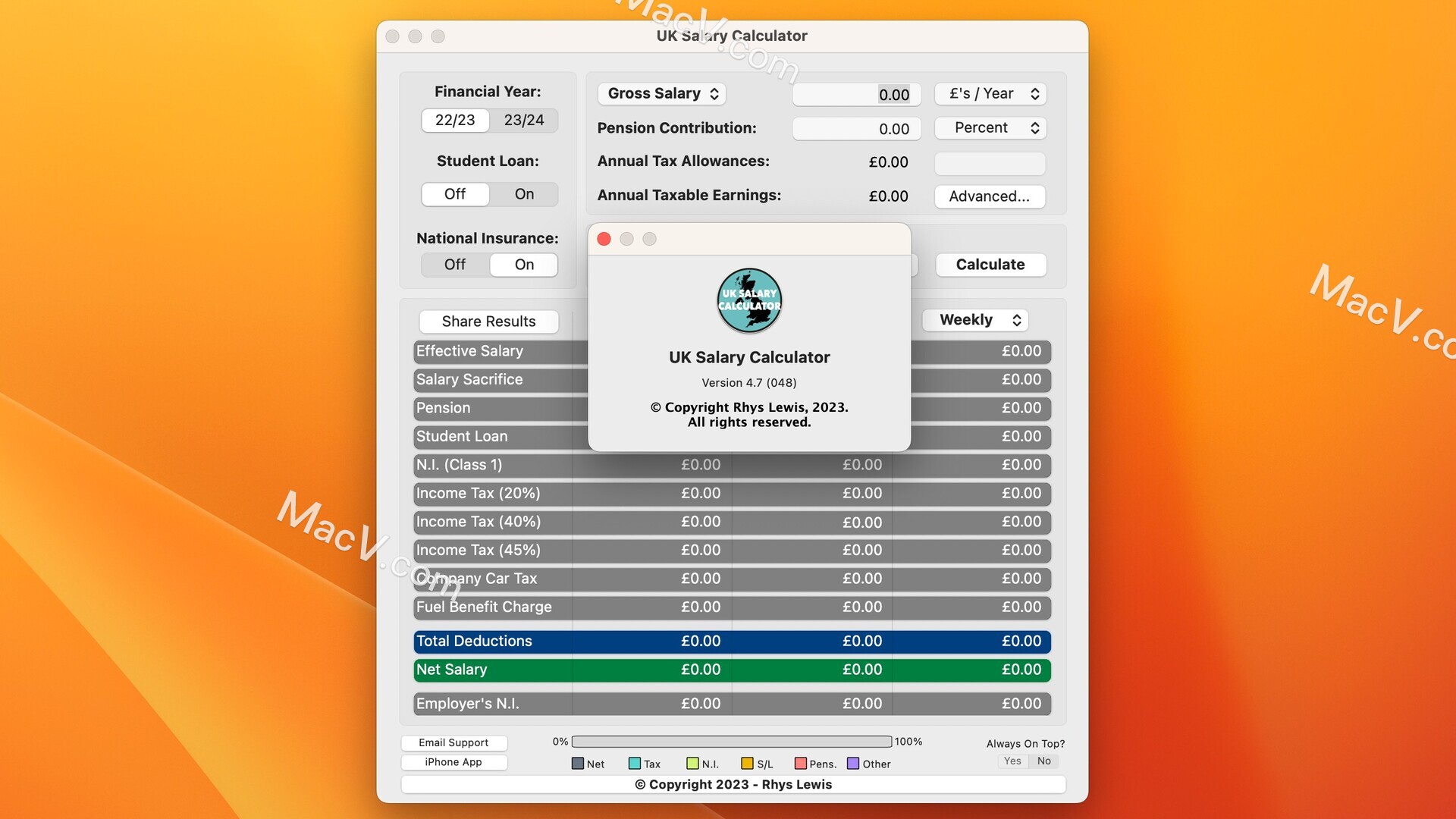Click the Pension Contribution amount field

(x=857, y=129)
